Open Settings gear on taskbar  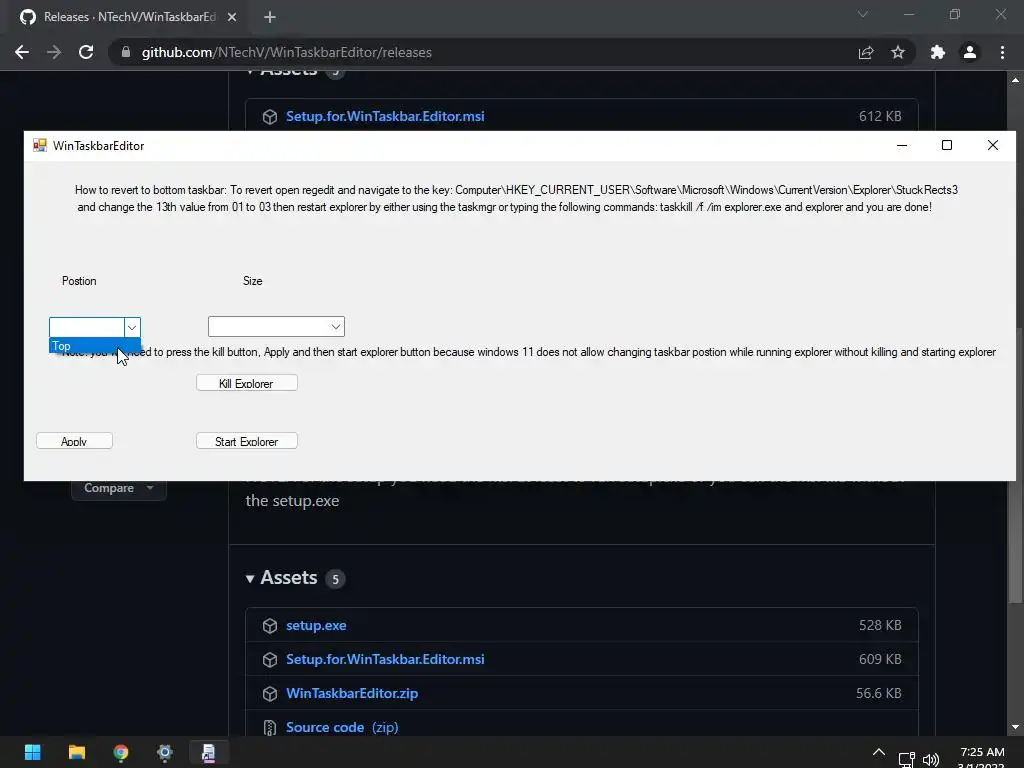coord(165,752)
